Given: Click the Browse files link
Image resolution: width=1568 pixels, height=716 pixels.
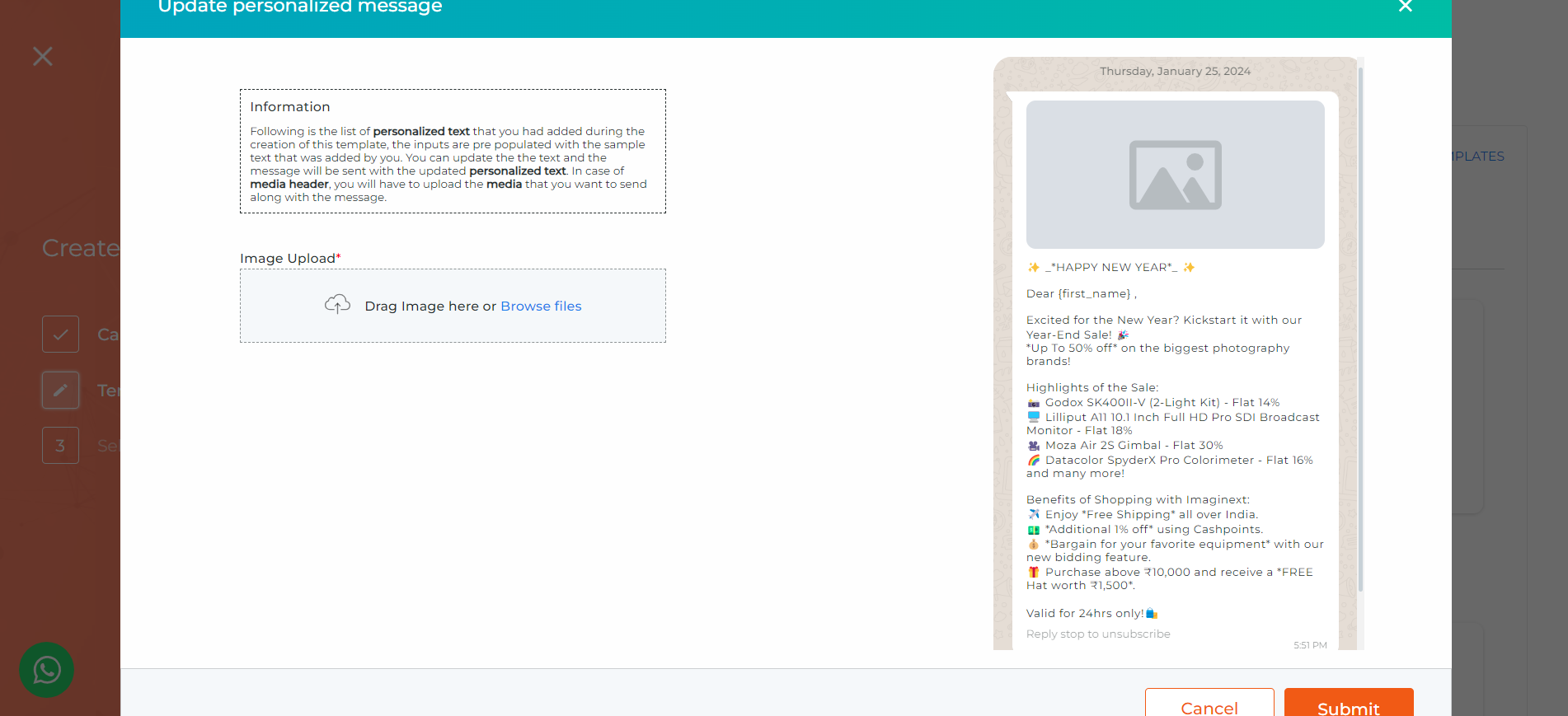Looking at the screenshot, I should tap(541, 306).
